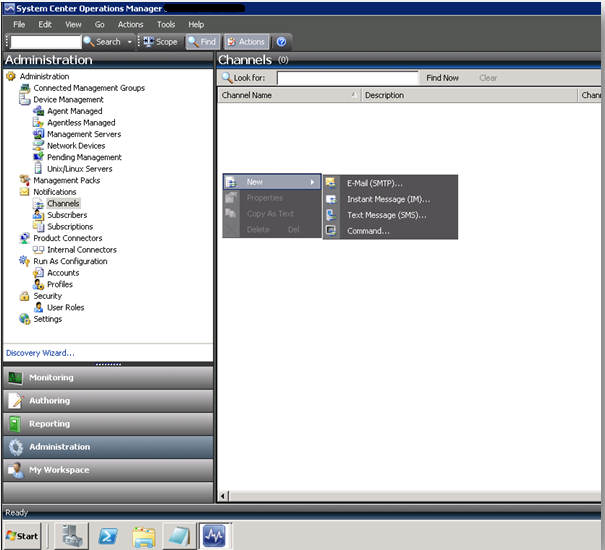Click the Subscriptions icon
Viewport: 605px width, 550px height.
[x=38, y=227]
